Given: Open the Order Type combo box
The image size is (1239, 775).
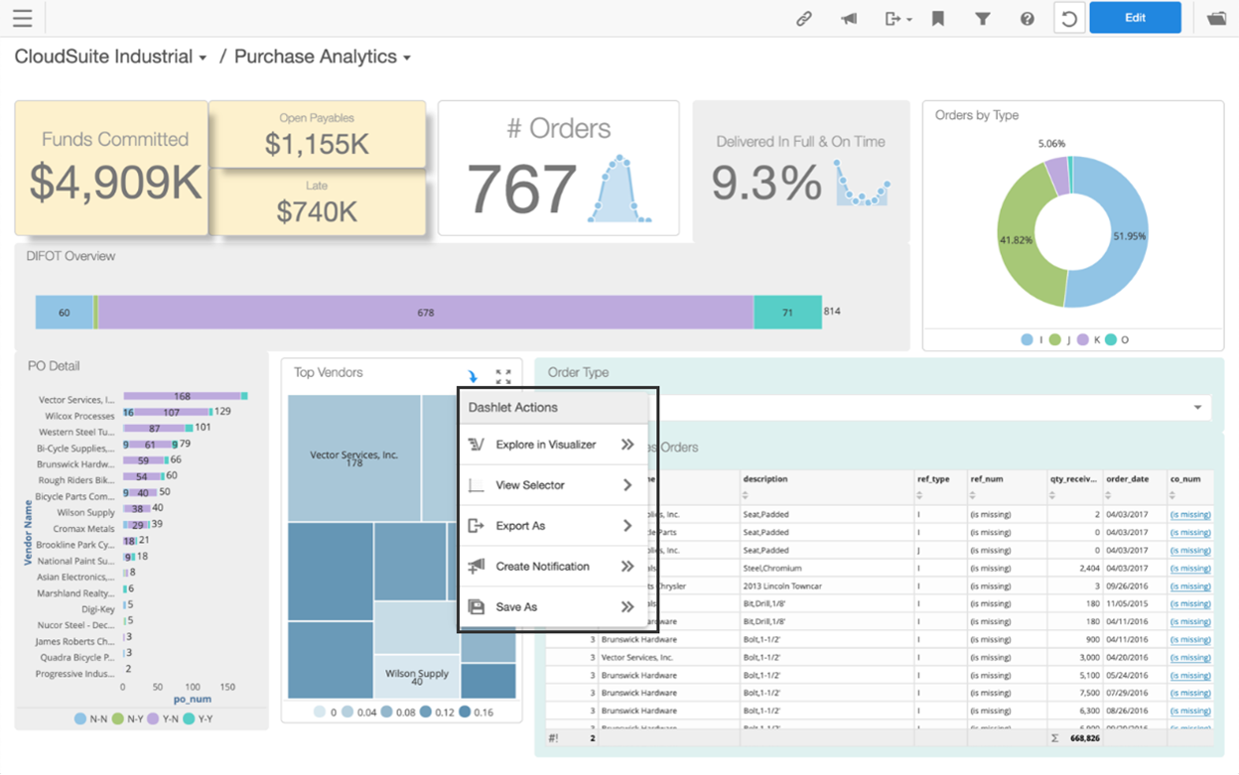Looking at the screenshot, I should pos(1197,407).
